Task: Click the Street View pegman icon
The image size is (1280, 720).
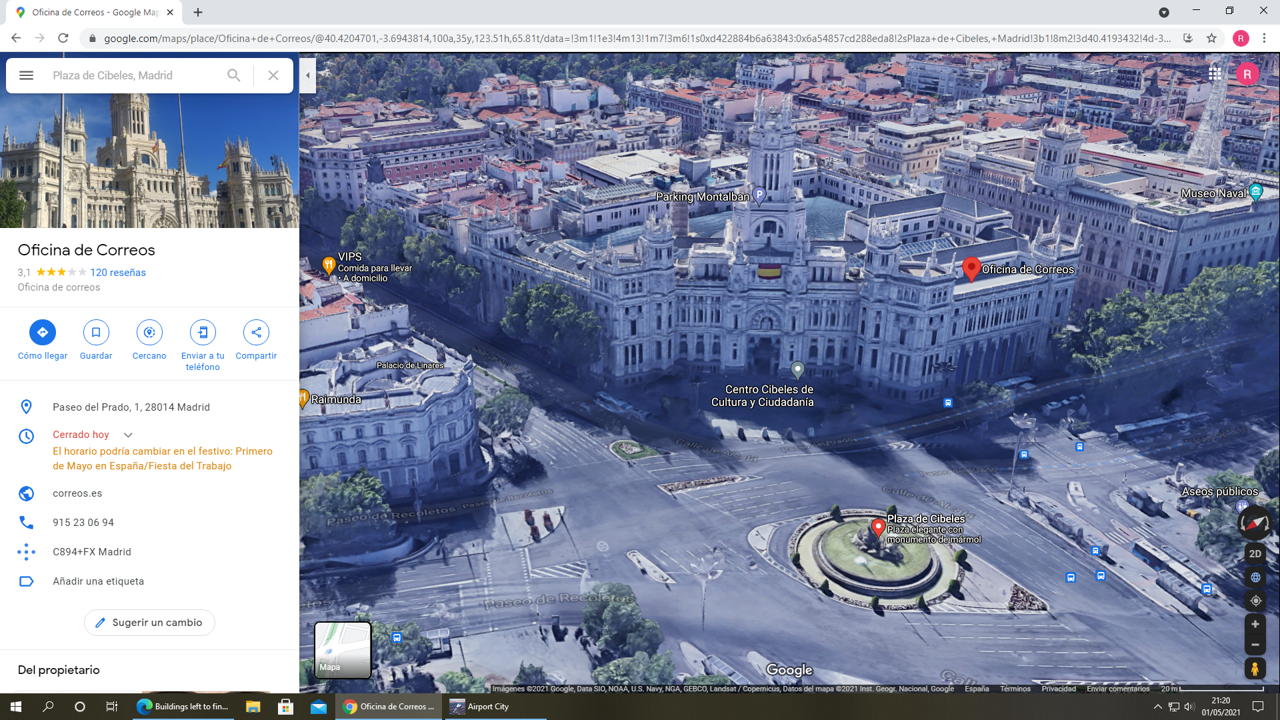Action: coord(1254,669)
